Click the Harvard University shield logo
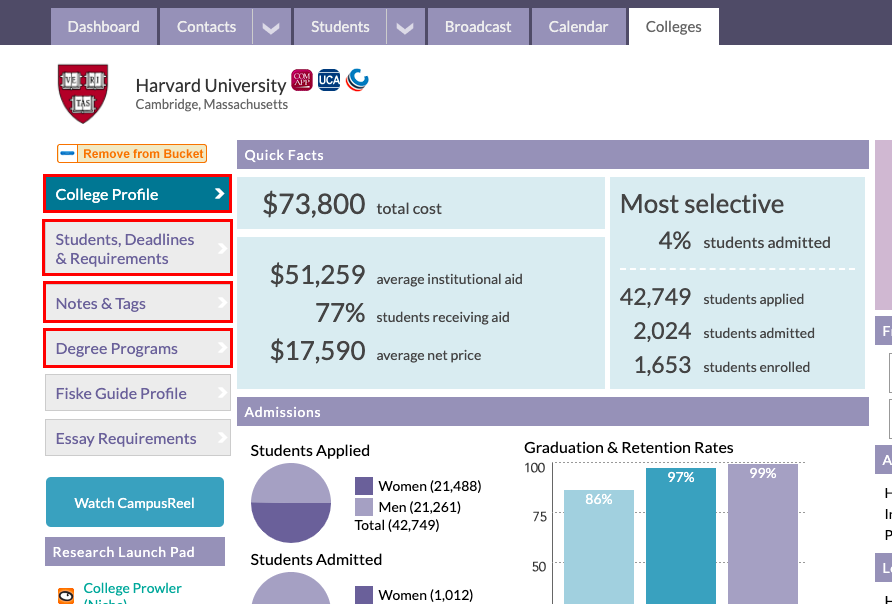This screenshot has width=892, height=604. [x=83, y=93]
